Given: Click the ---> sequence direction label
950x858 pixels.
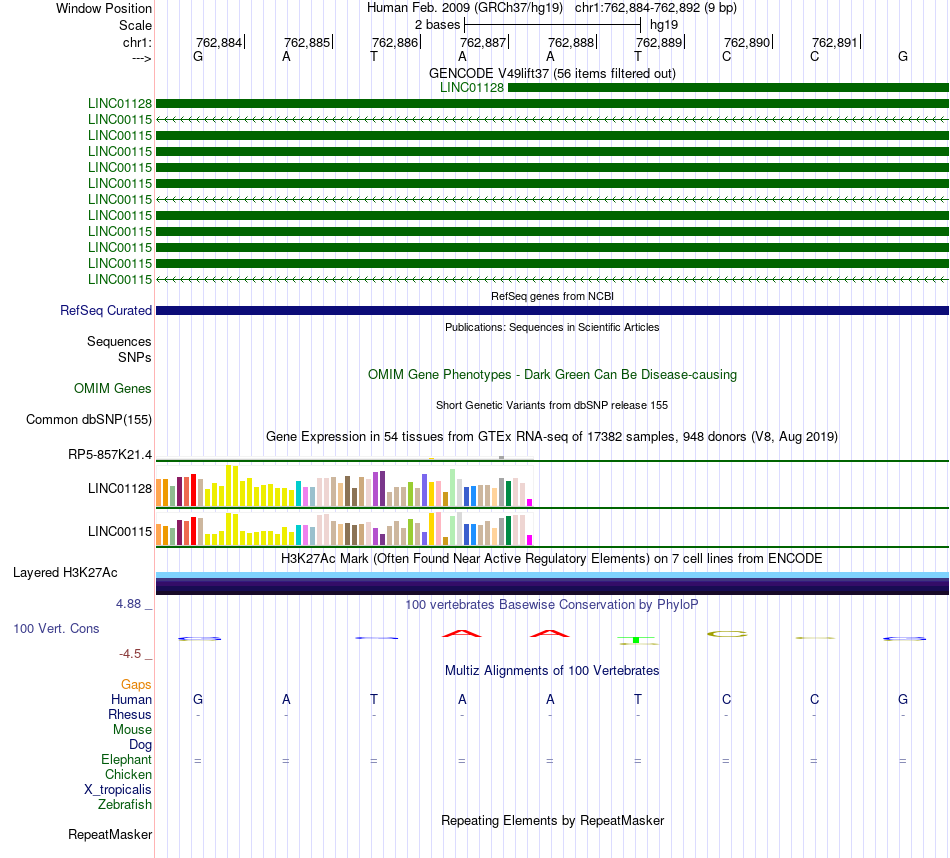Looking at the screenshot, I should pos(141,58).
